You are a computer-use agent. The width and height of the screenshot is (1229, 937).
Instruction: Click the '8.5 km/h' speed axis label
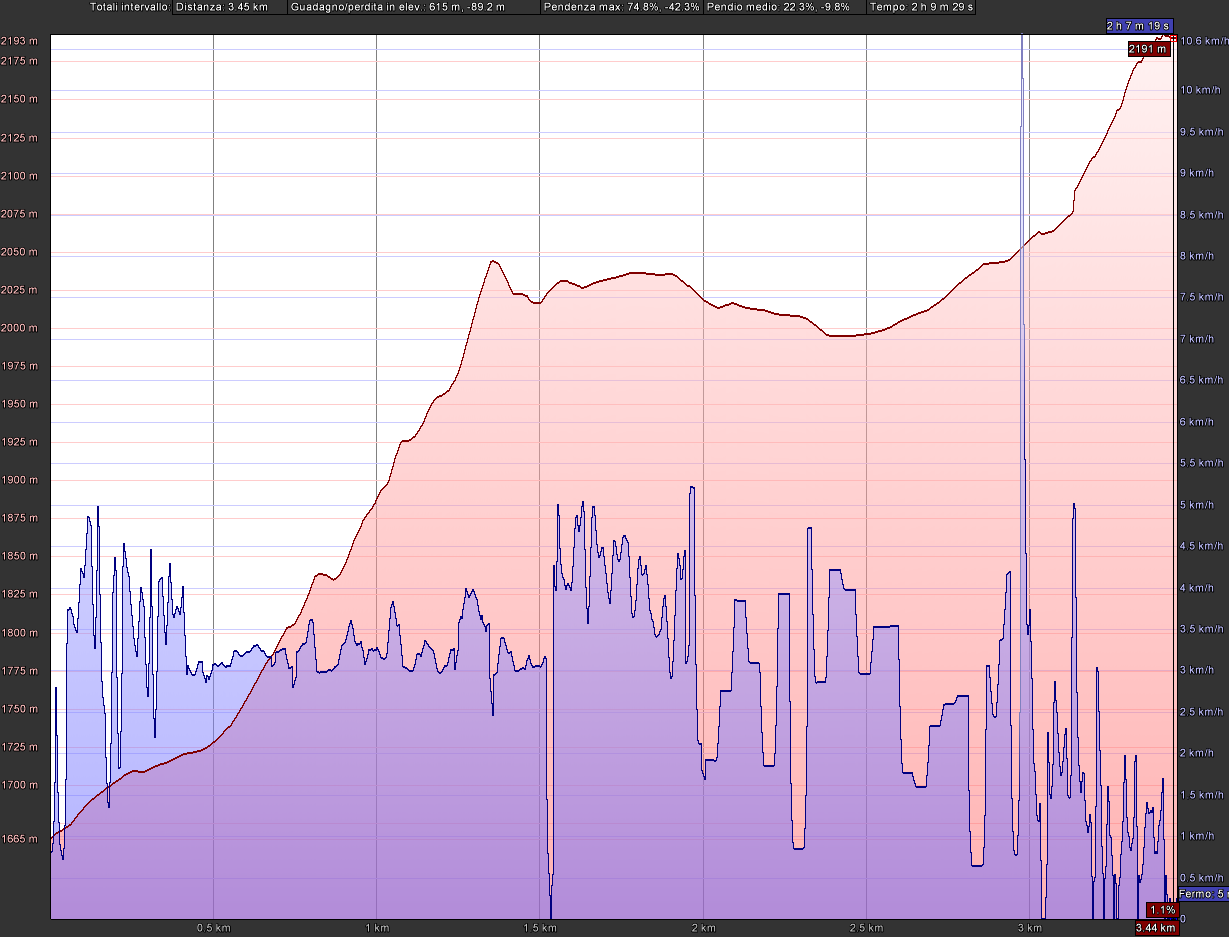point(1202,215)
